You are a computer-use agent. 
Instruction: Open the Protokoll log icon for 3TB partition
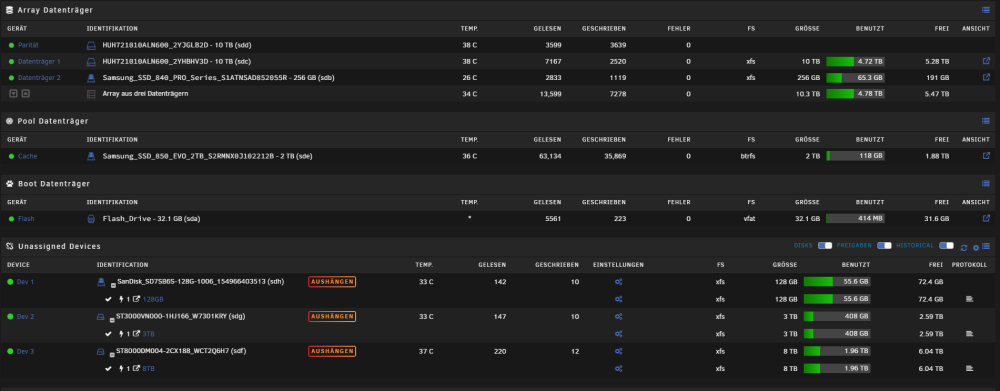pyautogui.click(x=969, y=334)
